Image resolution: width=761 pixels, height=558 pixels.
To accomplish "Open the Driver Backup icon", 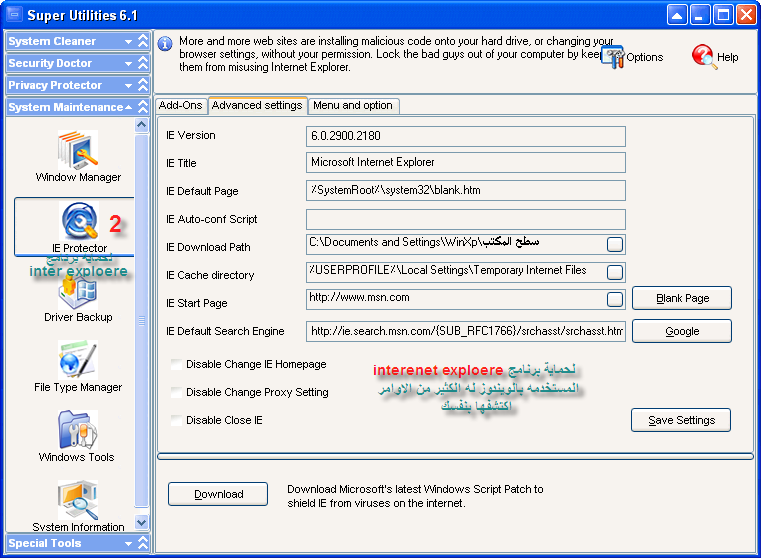I will (78, 292).
